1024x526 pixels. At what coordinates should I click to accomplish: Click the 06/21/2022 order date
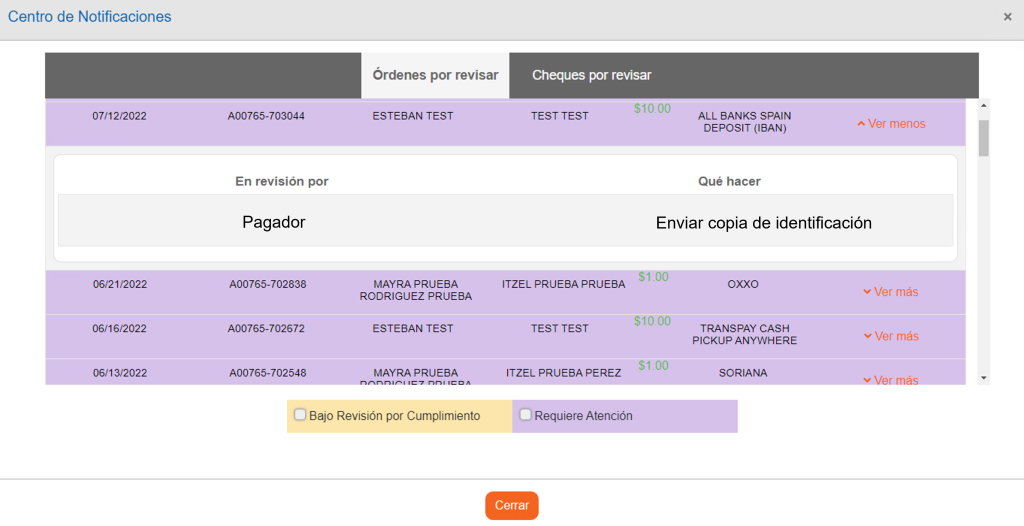[119, 284]
